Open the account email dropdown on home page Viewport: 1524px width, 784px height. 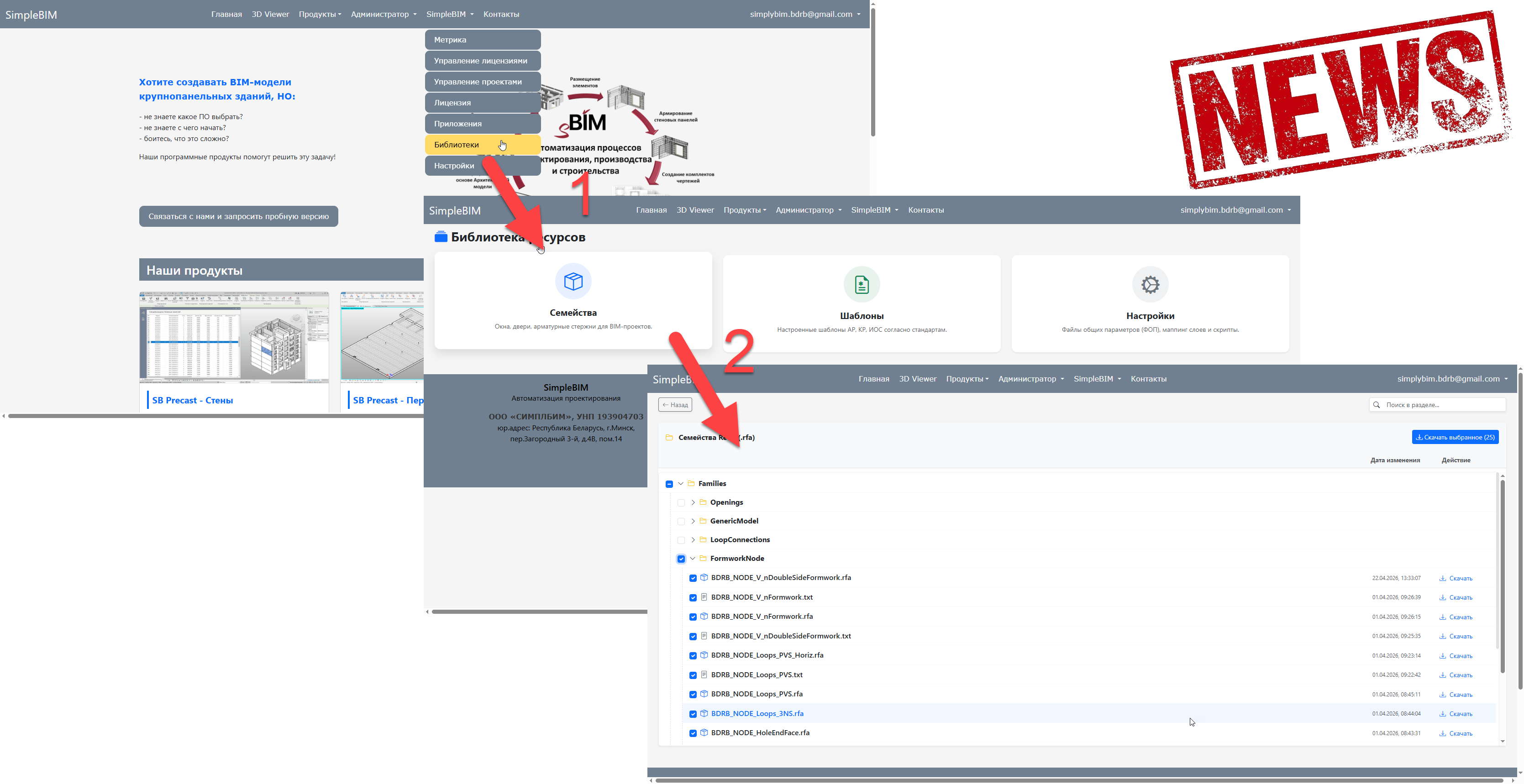point(805,14)
